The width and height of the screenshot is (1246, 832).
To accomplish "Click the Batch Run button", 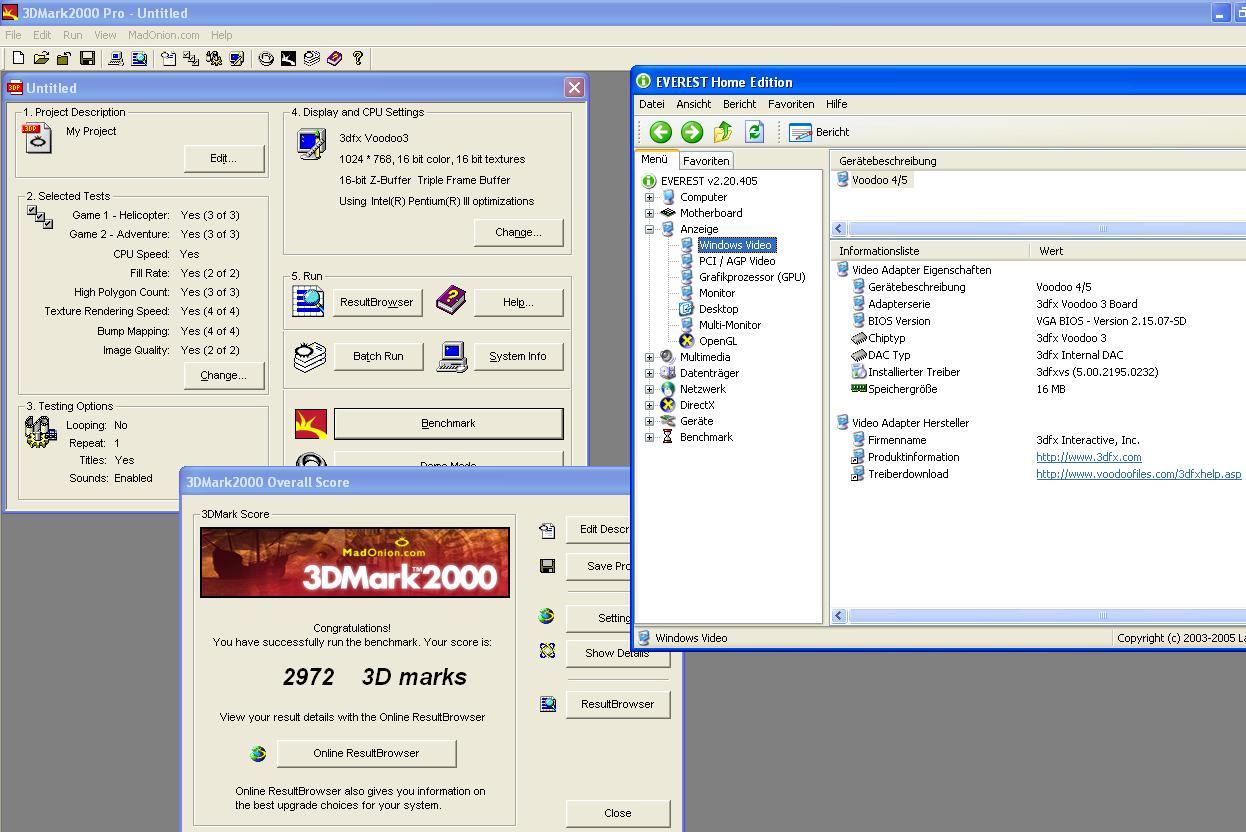I will (378, 356).
